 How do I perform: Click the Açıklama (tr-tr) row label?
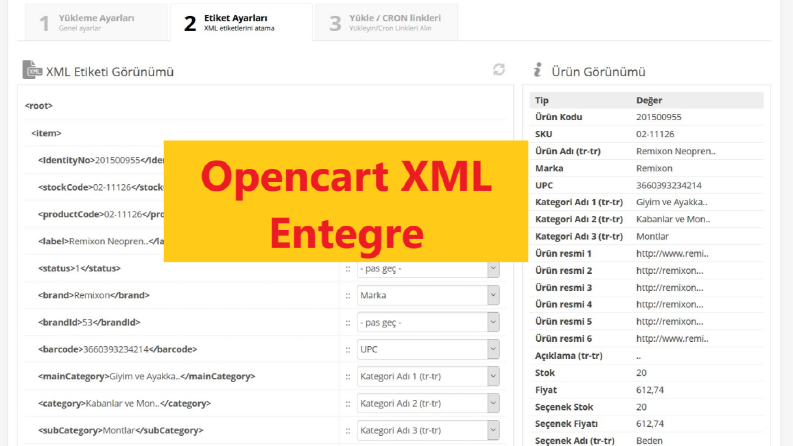pyautogui.click(x=568, y=356)
